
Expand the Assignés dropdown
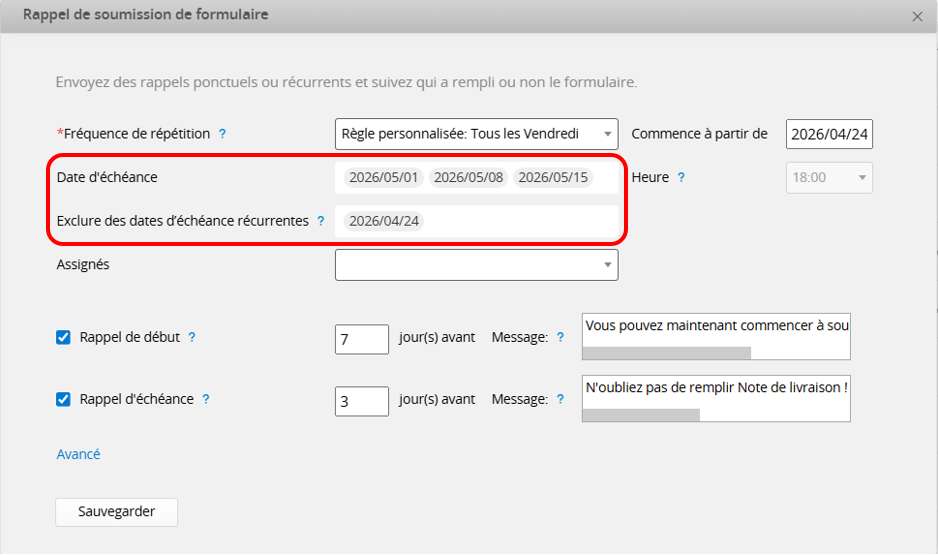476,265
